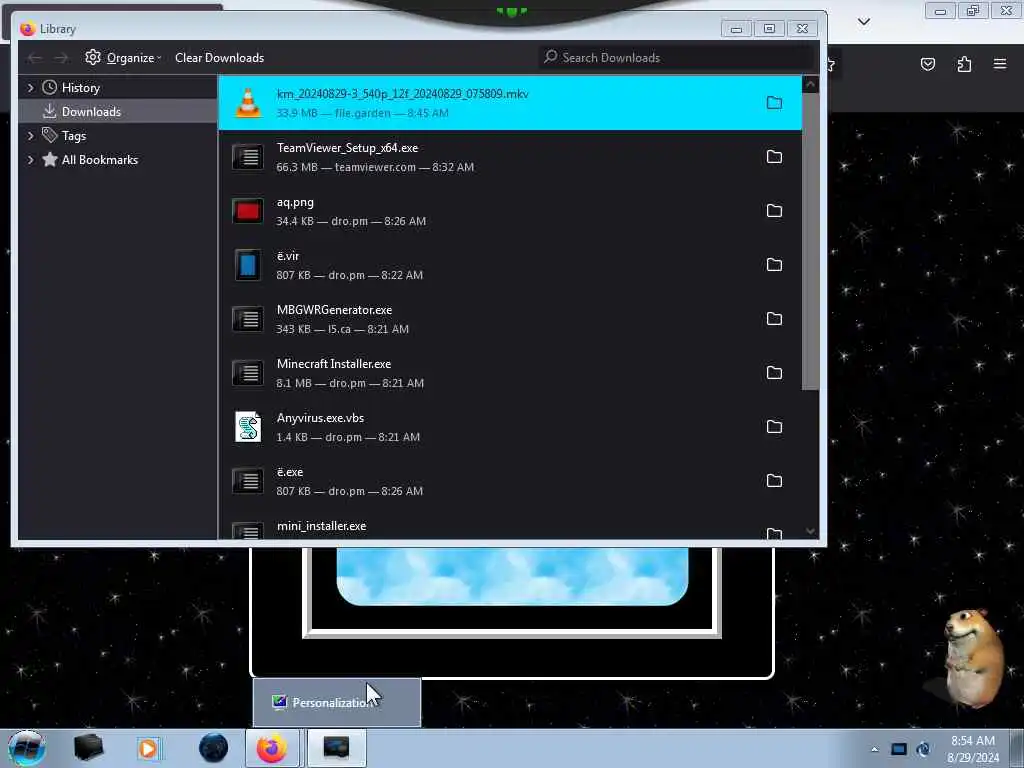Click the file icon of MBGWRGenerator.exe

(x=248, y=319)
